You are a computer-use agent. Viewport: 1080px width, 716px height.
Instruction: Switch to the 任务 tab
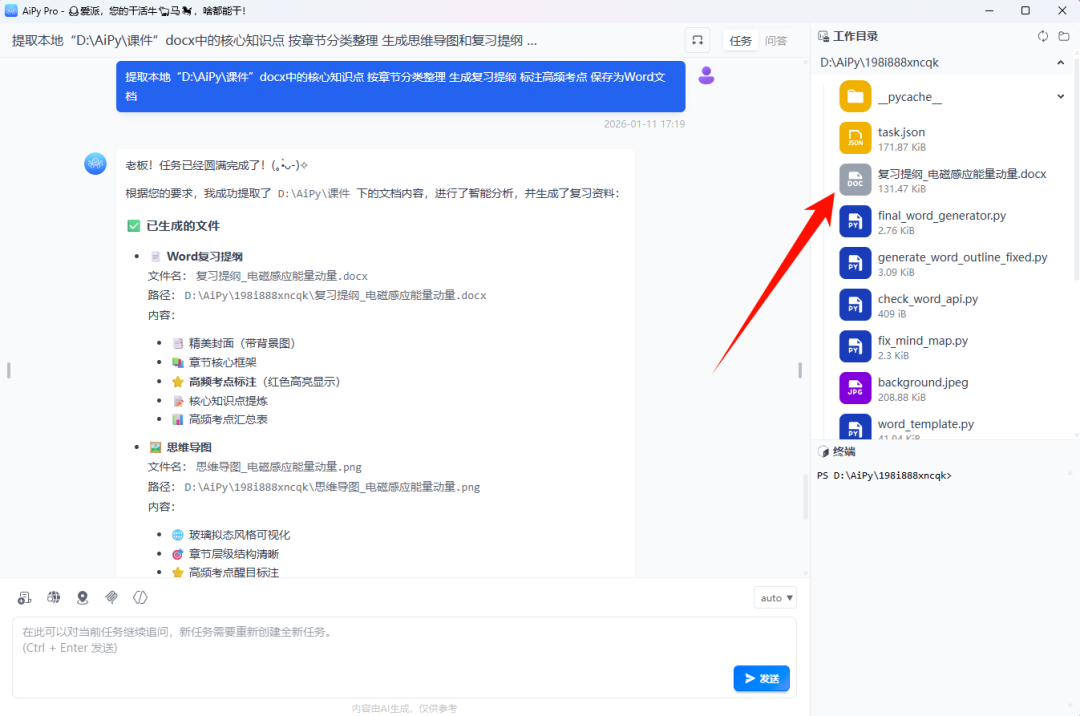click(x=740, y=41)
